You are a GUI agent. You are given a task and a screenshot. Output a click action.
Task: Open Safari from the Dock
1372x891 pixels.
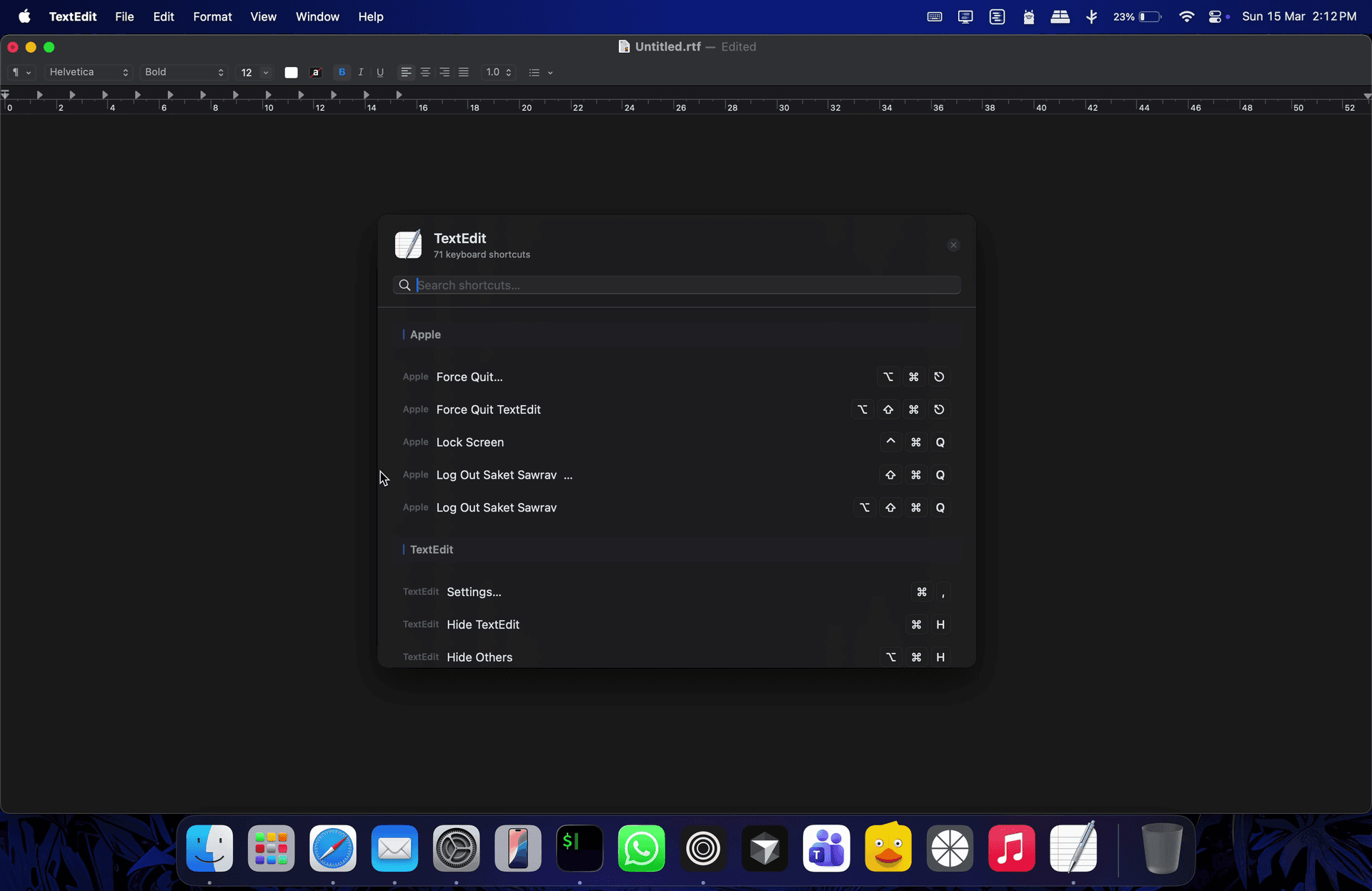point(332,848)
